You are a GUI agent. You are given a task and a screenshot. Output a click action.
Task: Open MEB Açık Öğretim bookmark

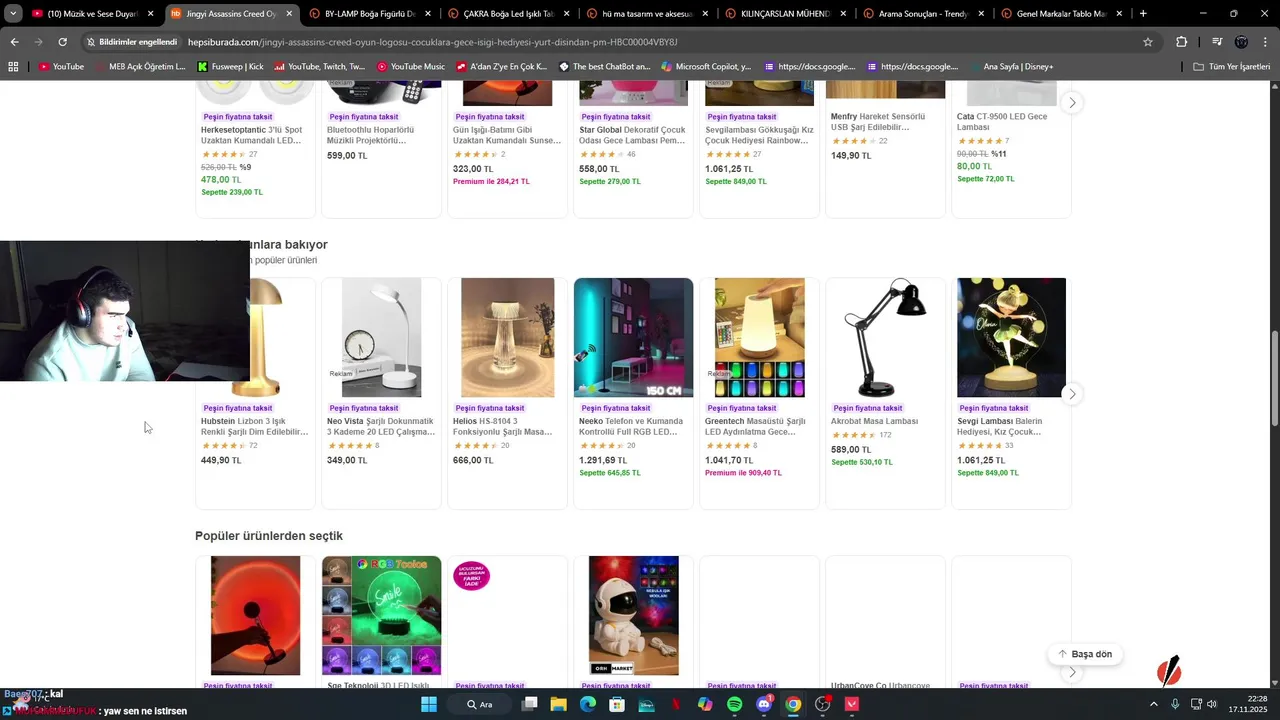click(140, 66)
